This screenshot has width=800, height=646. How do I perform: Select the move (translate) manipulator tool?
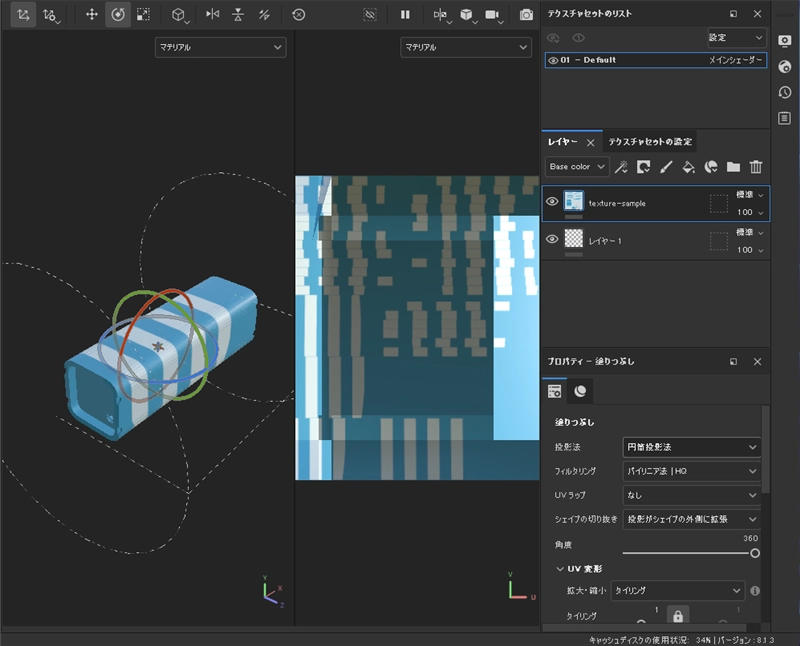pyautogui.click(x=92, y=14)
